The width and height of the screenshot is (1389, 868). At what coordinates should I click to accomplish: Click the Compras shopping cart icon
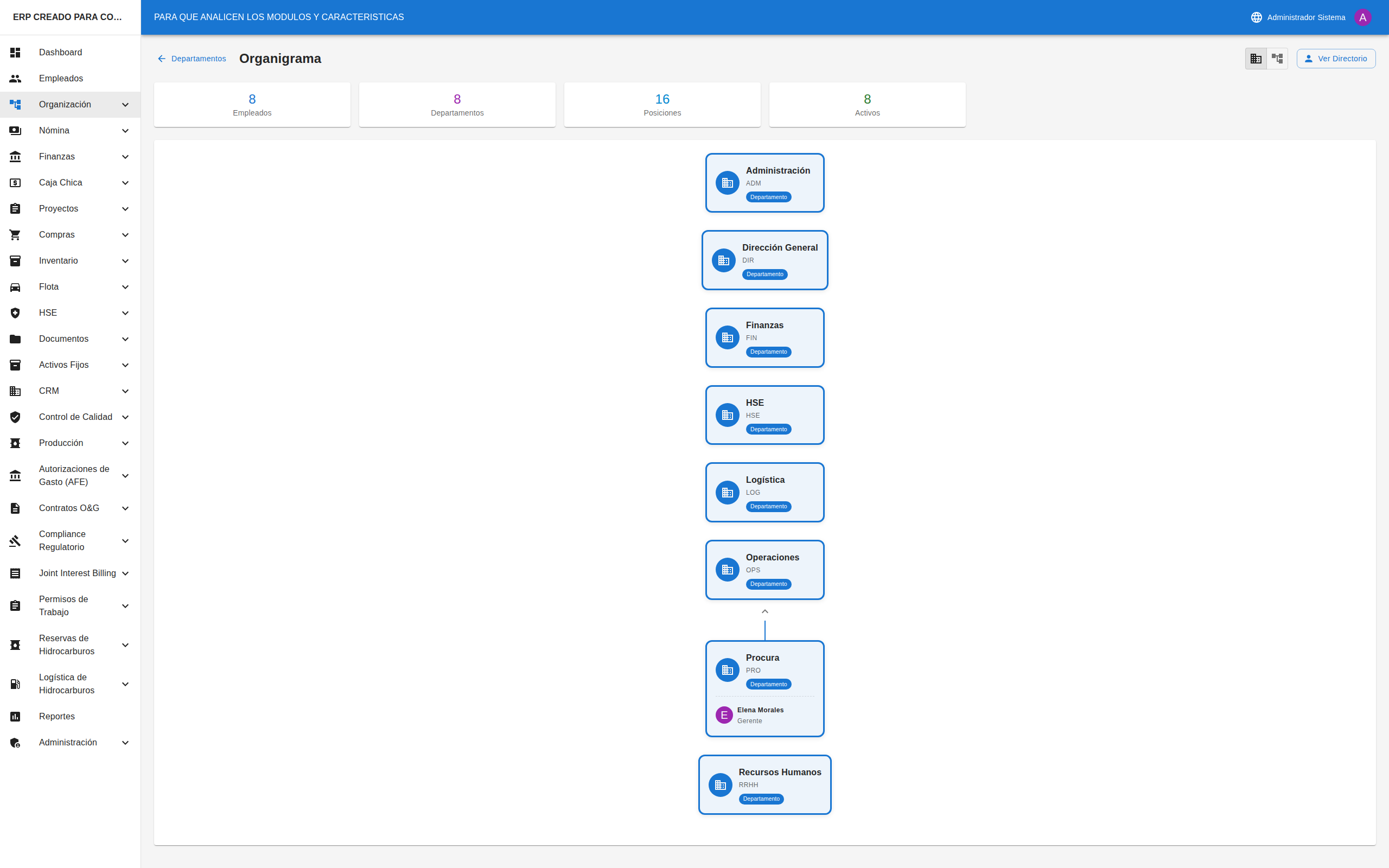(16, 235)
